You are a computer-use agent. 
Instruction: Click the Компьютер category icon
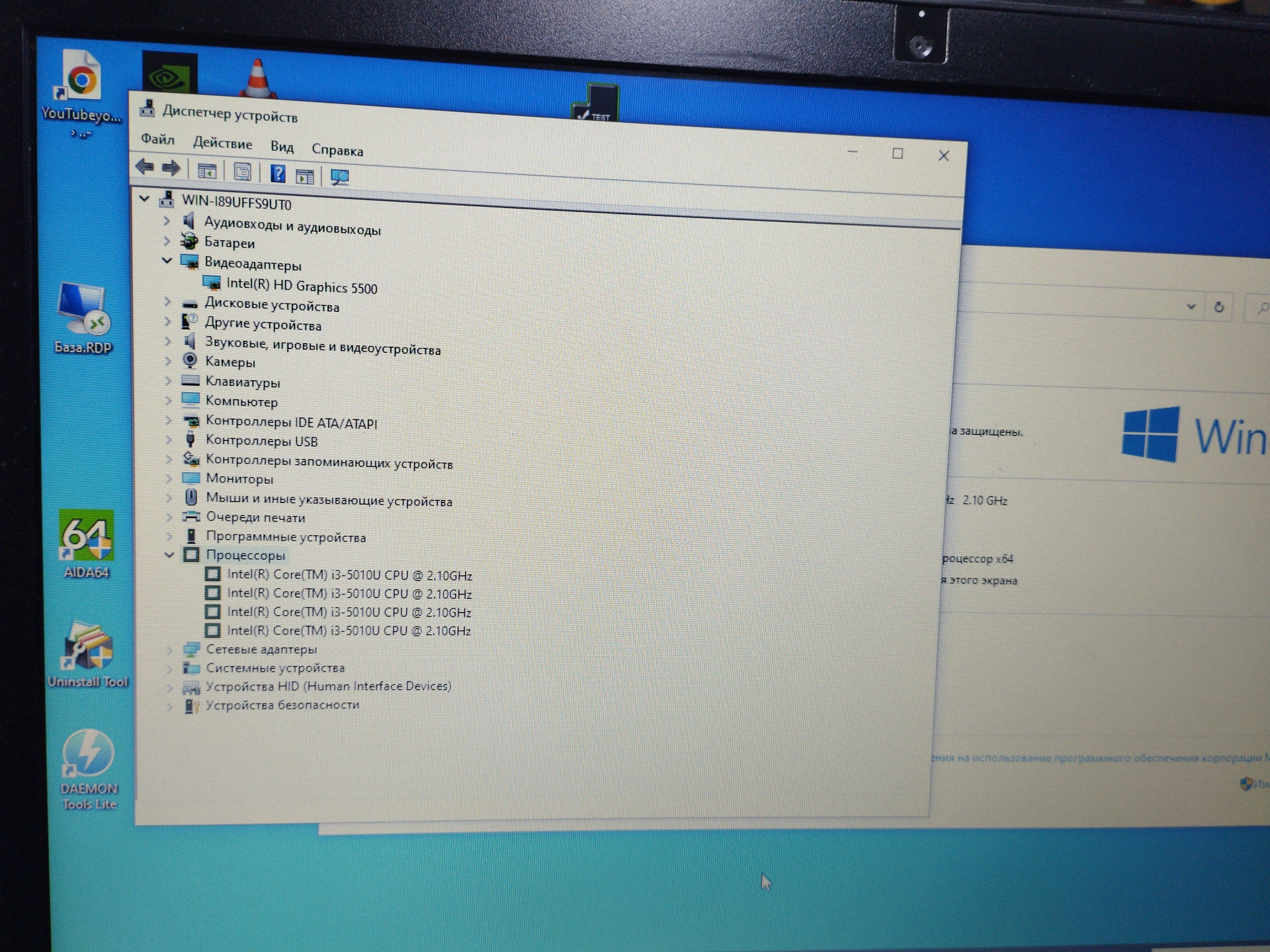[190, 400]
